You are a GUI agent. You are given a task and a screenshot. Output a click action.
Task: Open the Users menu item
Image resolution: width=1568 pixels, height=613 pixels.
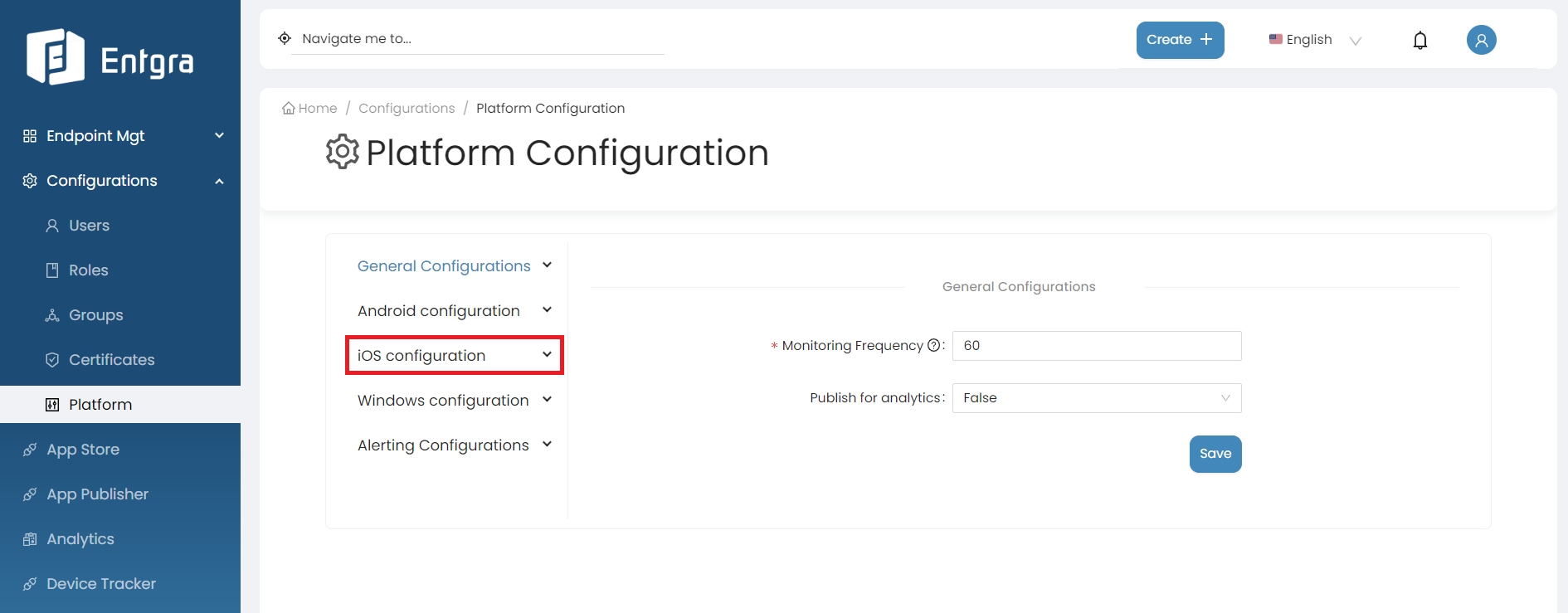pyautogui.click(x=120, y=226)
